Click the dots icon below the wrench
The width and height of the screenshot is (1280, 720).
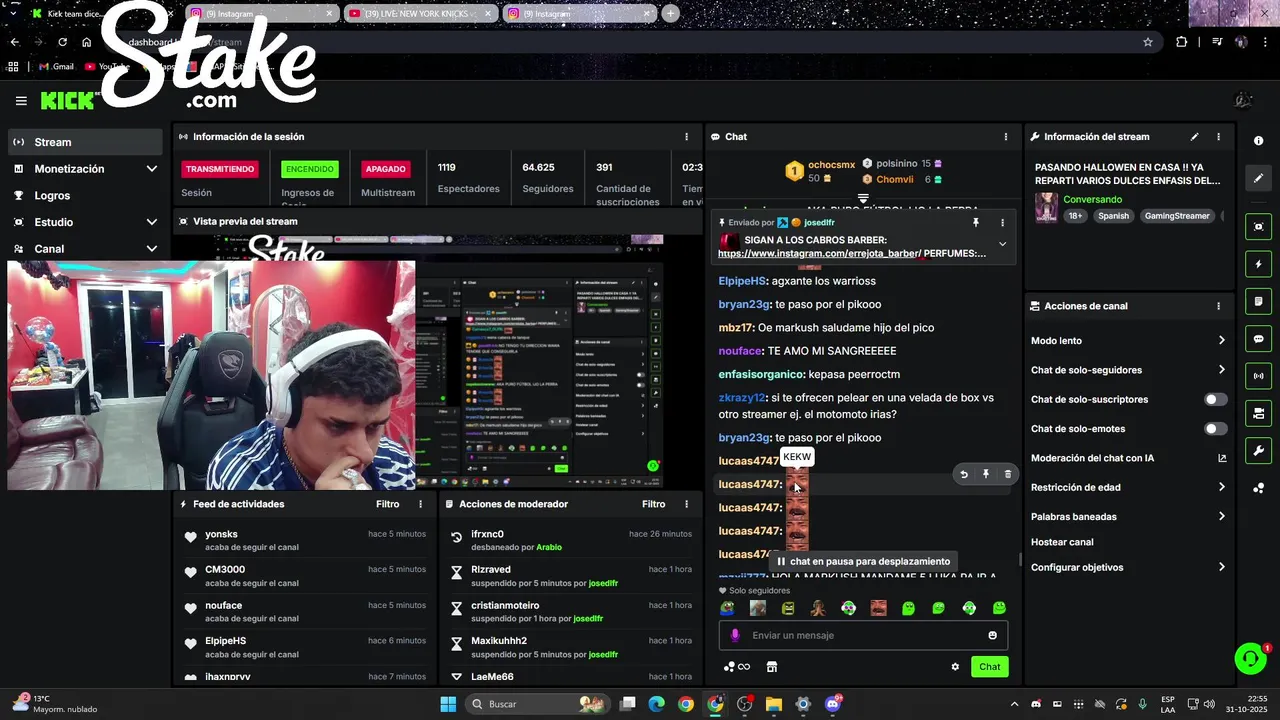(x=1259, y=488)
